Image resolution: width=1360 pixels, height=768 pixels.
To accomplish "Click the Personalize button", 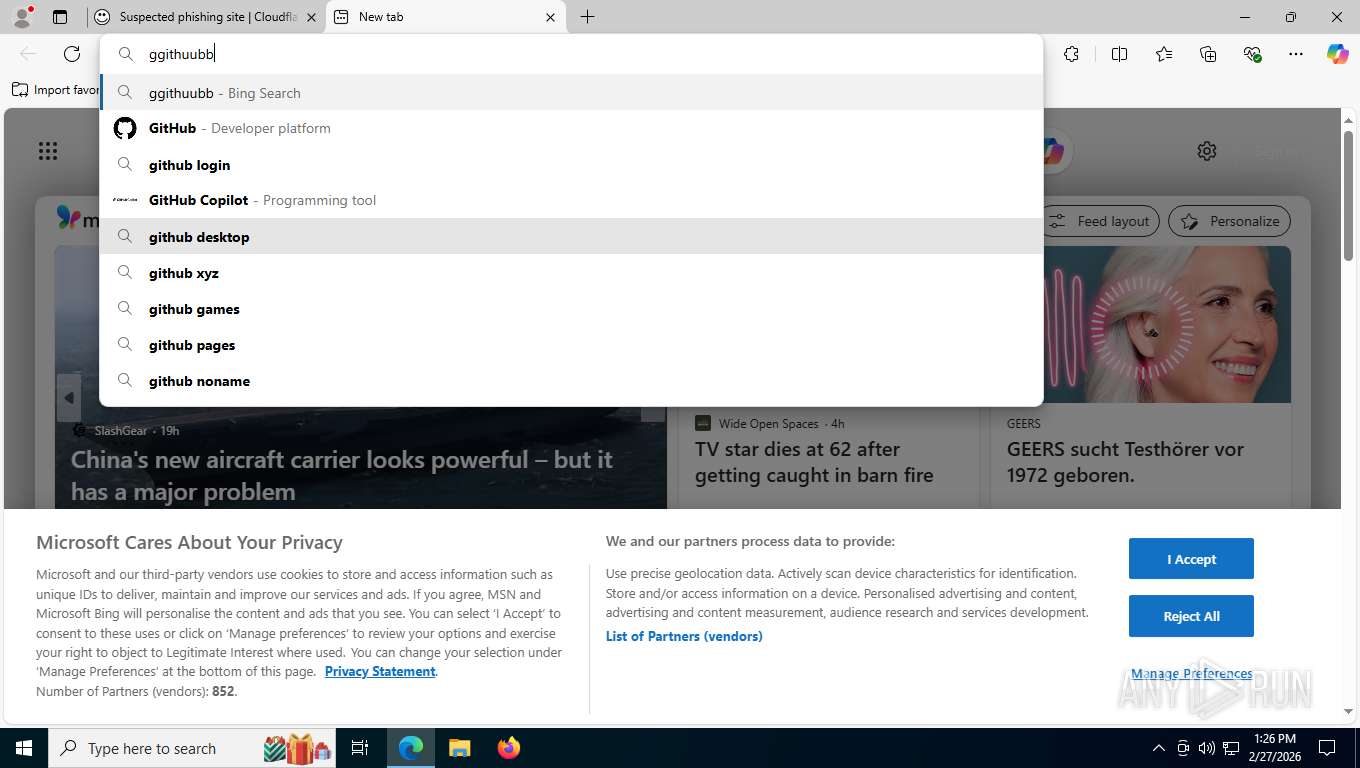I will point(1229,221).
